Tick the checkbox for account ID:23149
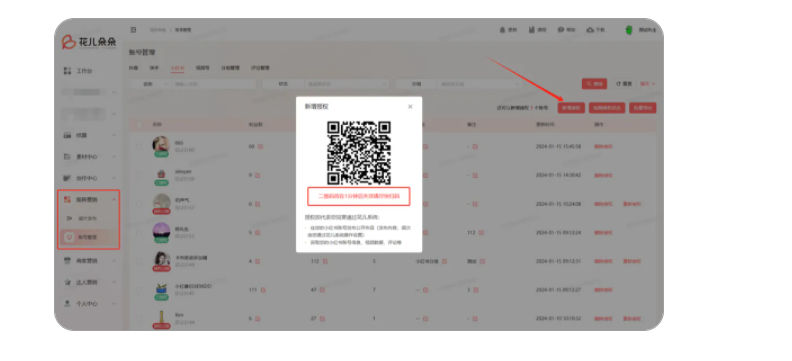 click(139, 262)
